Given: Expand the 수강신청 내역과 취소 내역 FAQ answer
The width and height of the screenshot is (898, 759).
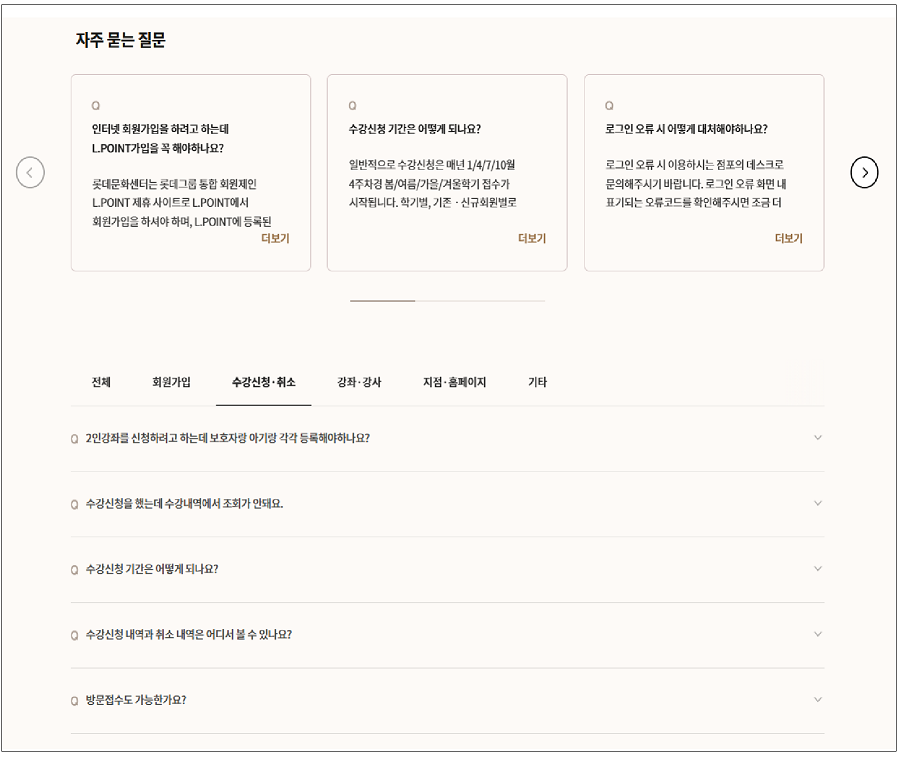Looking at the screenshot, I should 819,634.
